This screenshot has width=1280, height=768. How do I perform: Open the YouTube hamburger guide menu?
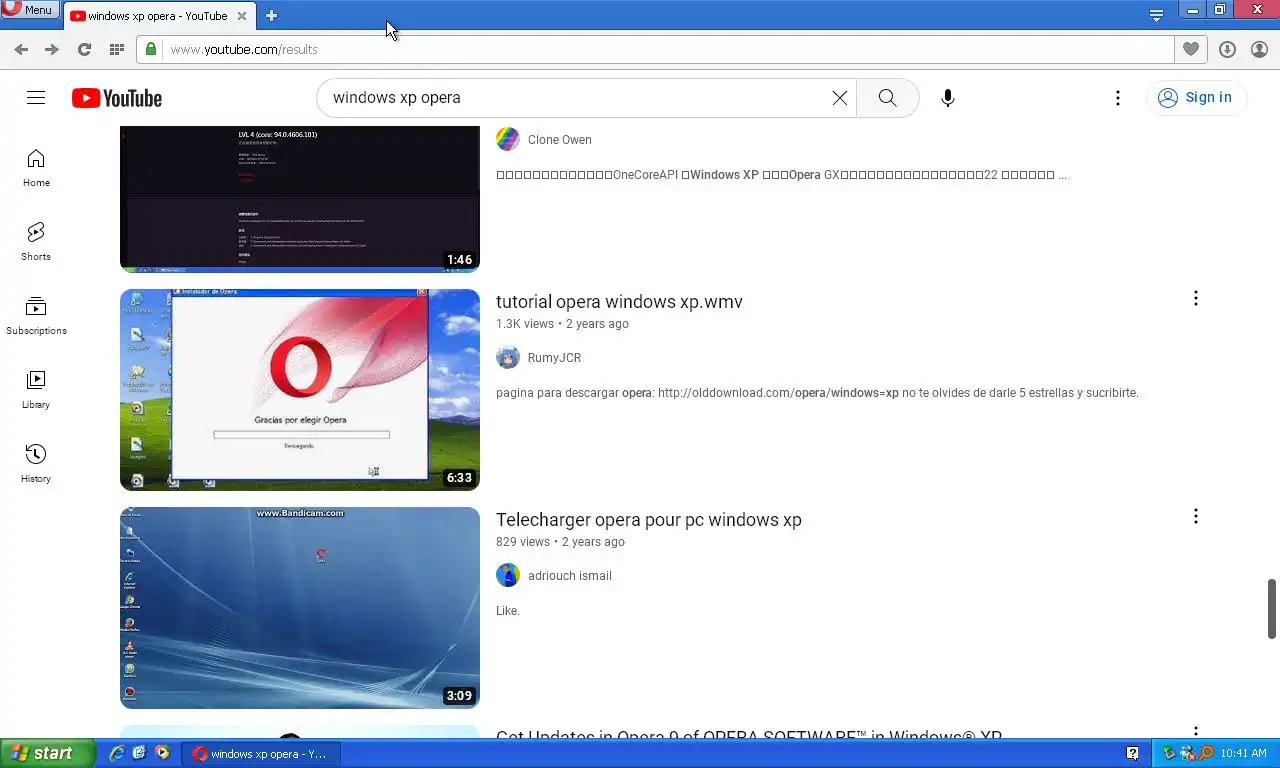tap(36, 97)
